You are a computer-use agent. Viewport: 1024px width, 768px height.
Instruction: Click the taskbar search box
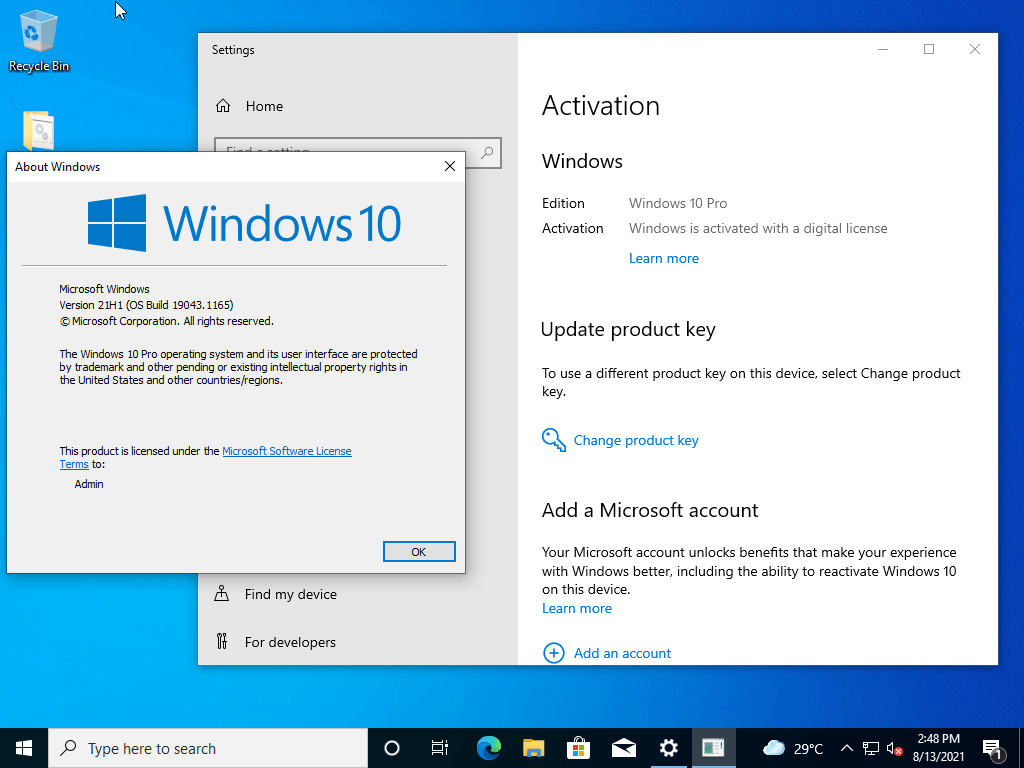click(x=208, y=748)
